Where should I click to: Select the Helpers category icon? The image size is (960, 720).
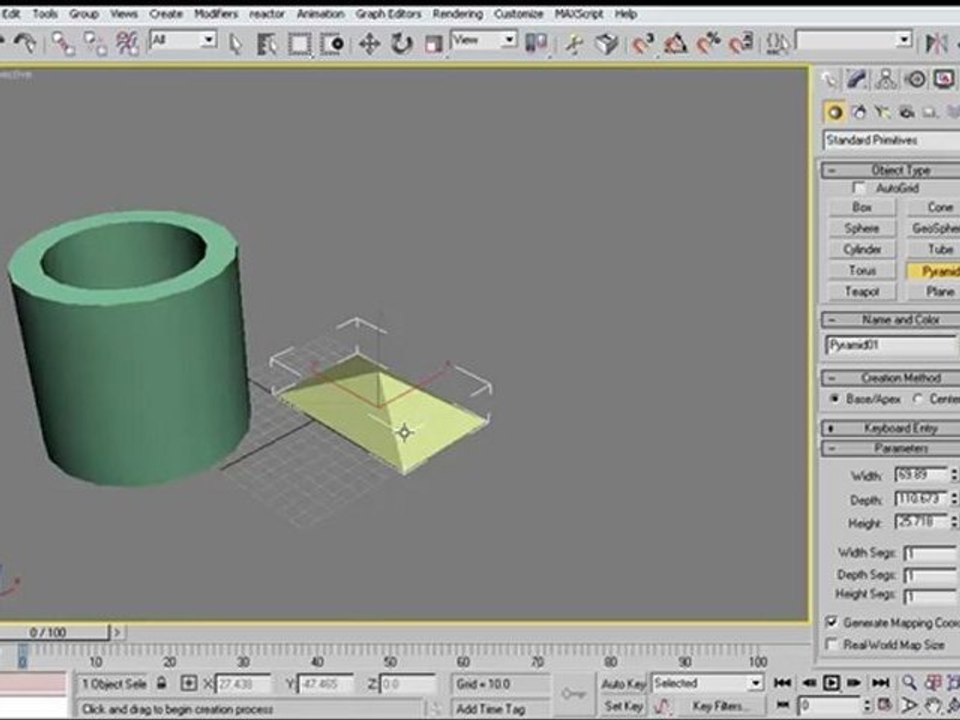click(930, 113)
